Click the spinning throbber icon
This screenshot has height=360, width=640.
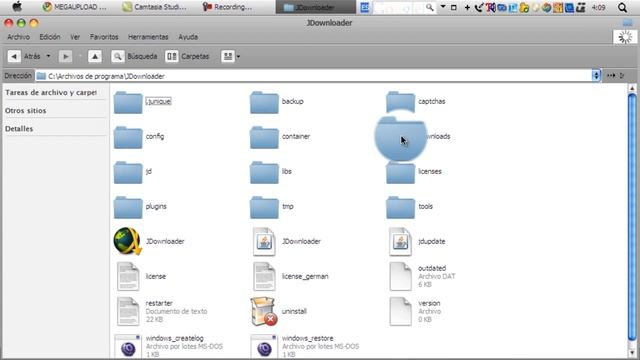pos(625,37)
